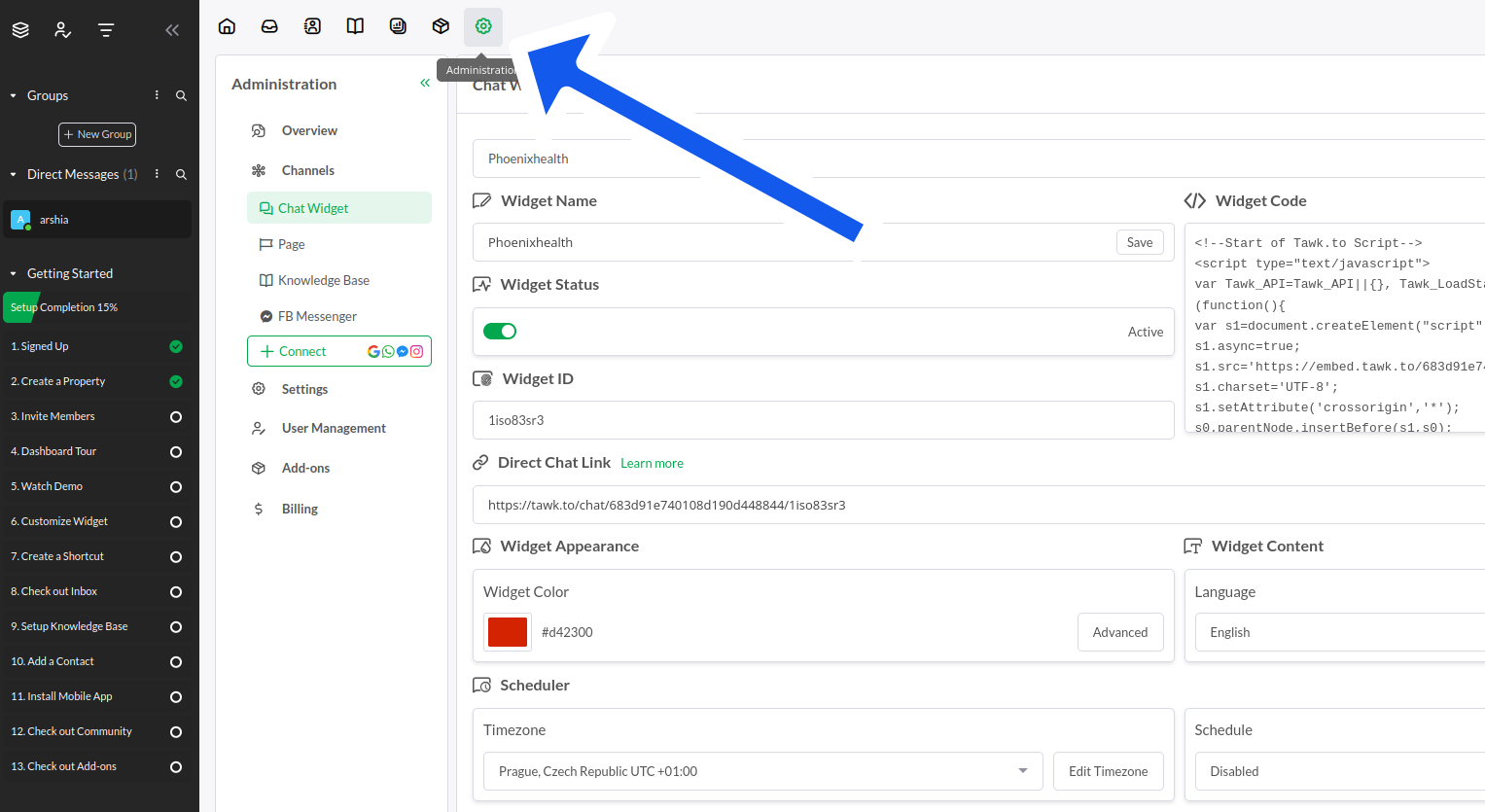Toggle the Widget Status active switch

[x=500, y=332]
